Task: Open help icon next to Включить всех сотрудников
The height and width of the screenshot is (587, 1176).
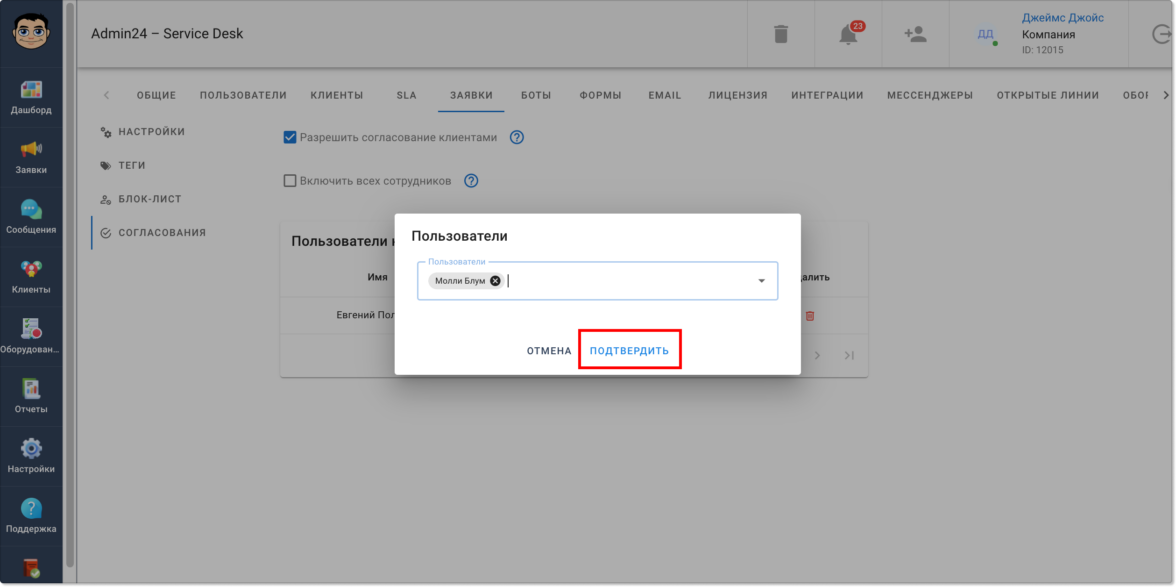Action: [471, 181]
